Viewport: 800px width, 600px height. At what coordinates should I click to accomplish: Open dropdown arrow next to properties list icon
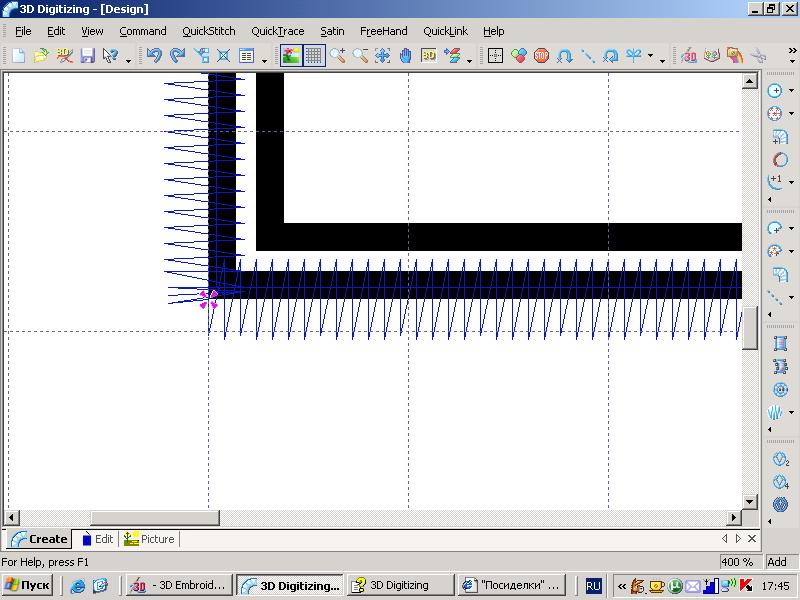[x=264, y=61]
